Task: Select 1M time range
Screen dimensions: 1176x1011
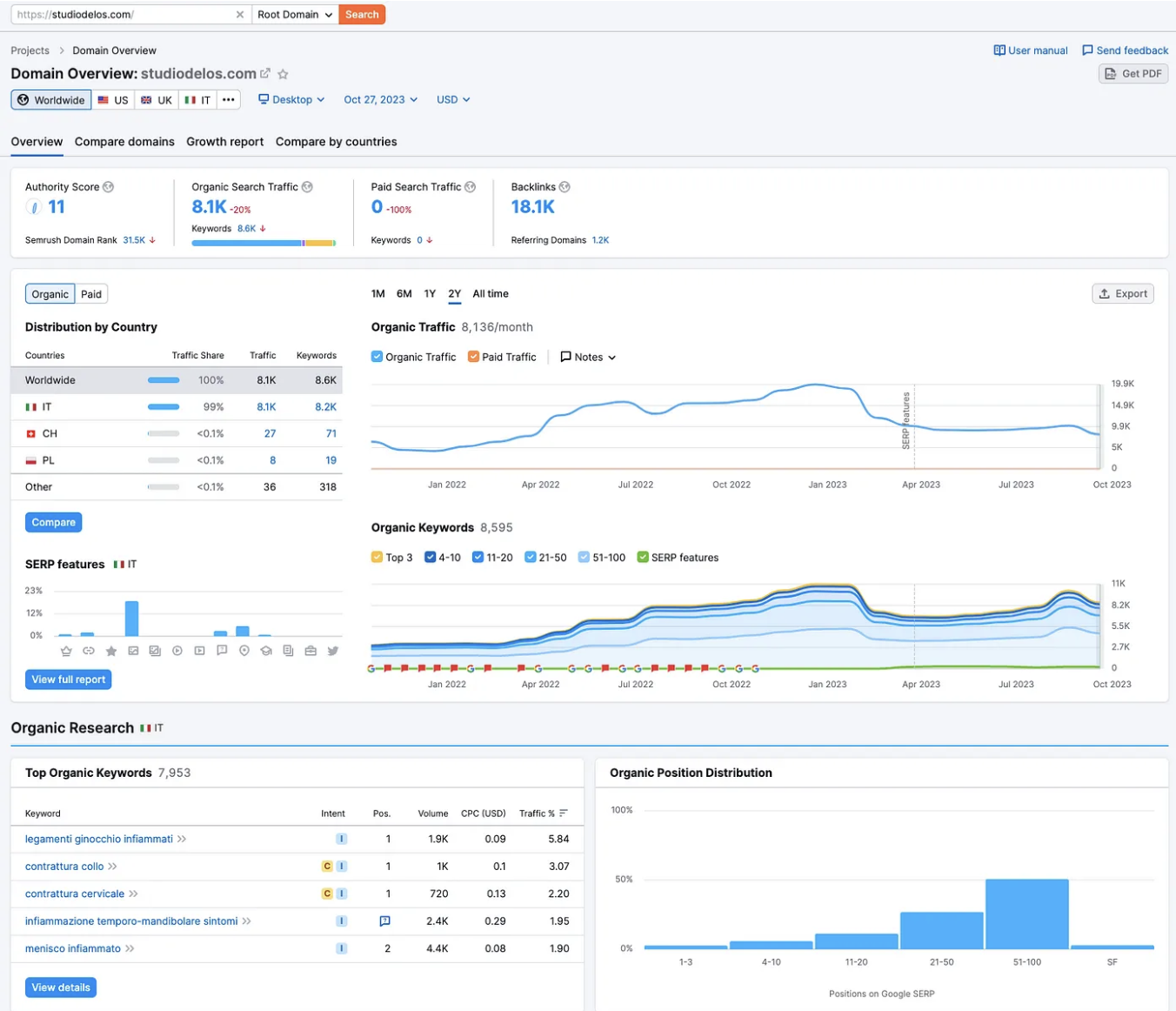Action: (378, 294)
